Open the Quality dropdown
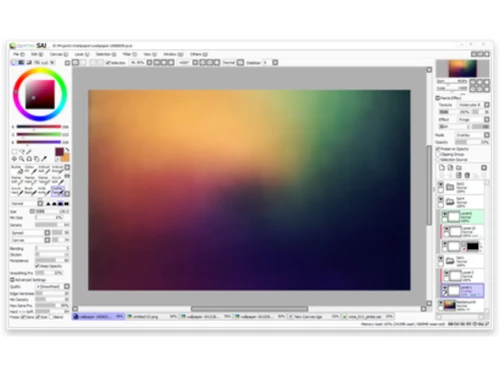The image size is (500, 375). 52,287
